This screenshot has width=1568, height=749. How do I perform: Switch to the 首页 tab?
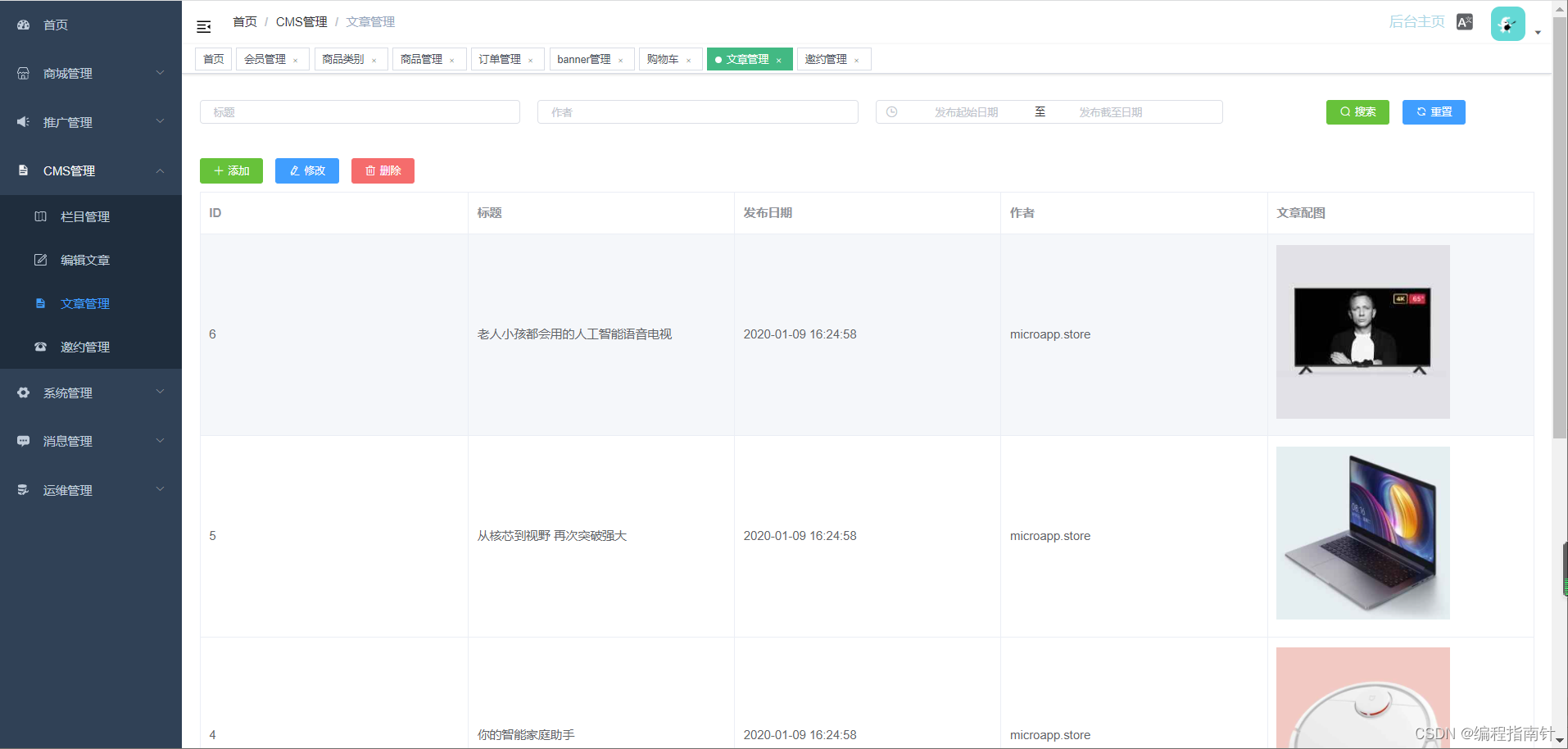(214, 59)
